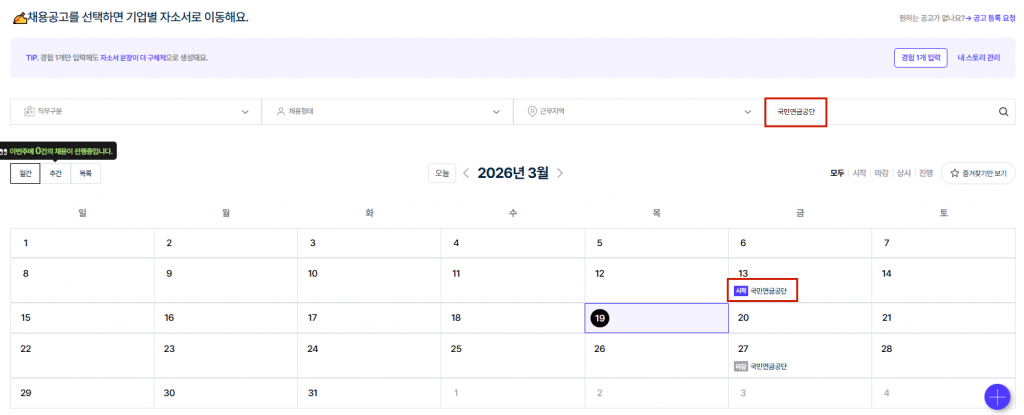This screenshot has width=1024, height=415.
Task: Click 즐겨찾기만 보기 star button
Action: [977, 173]
